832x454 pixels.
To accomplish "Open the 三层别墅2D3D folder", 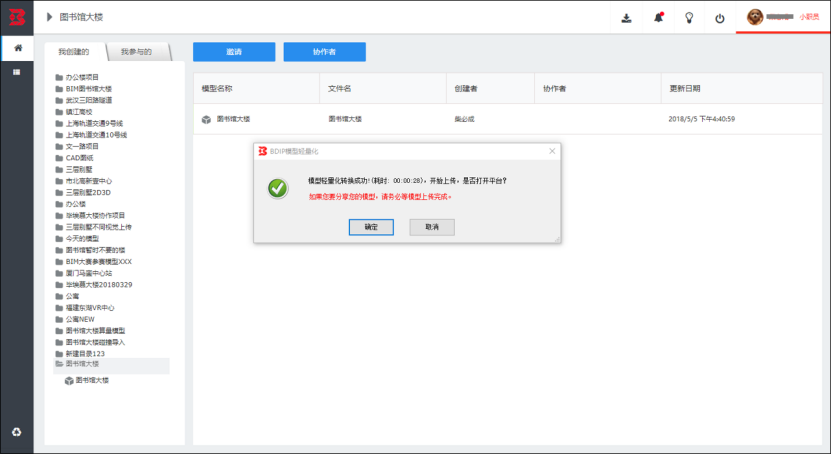I will [88, 193].
